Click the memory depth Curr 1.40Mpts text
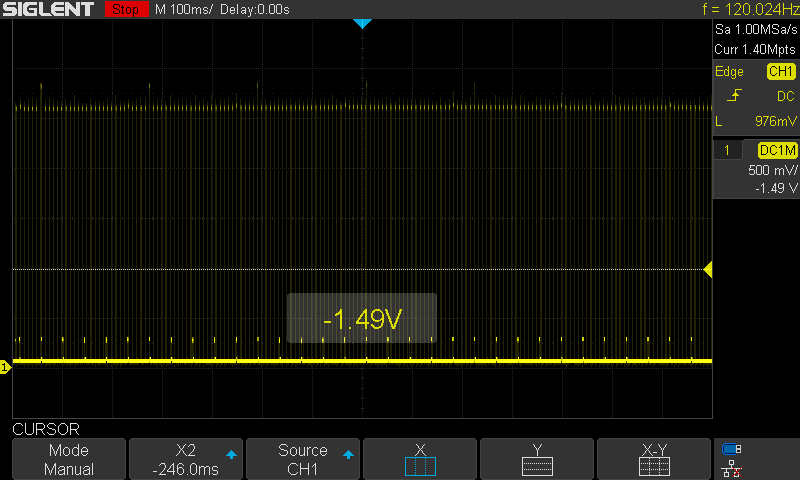 [755, 49]
